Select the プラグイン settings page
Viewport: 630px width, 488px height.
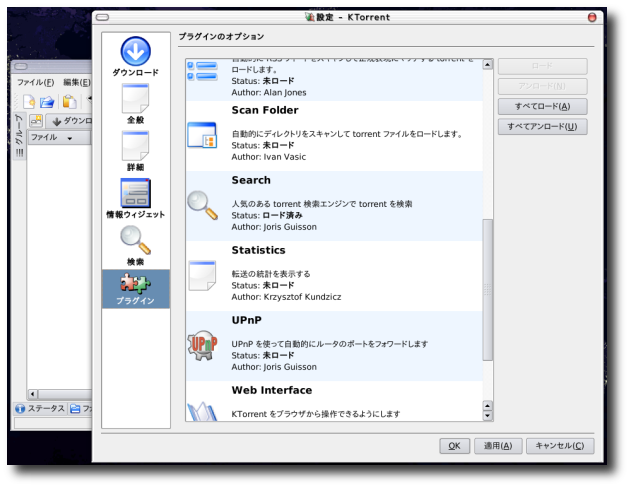(135, 289)
